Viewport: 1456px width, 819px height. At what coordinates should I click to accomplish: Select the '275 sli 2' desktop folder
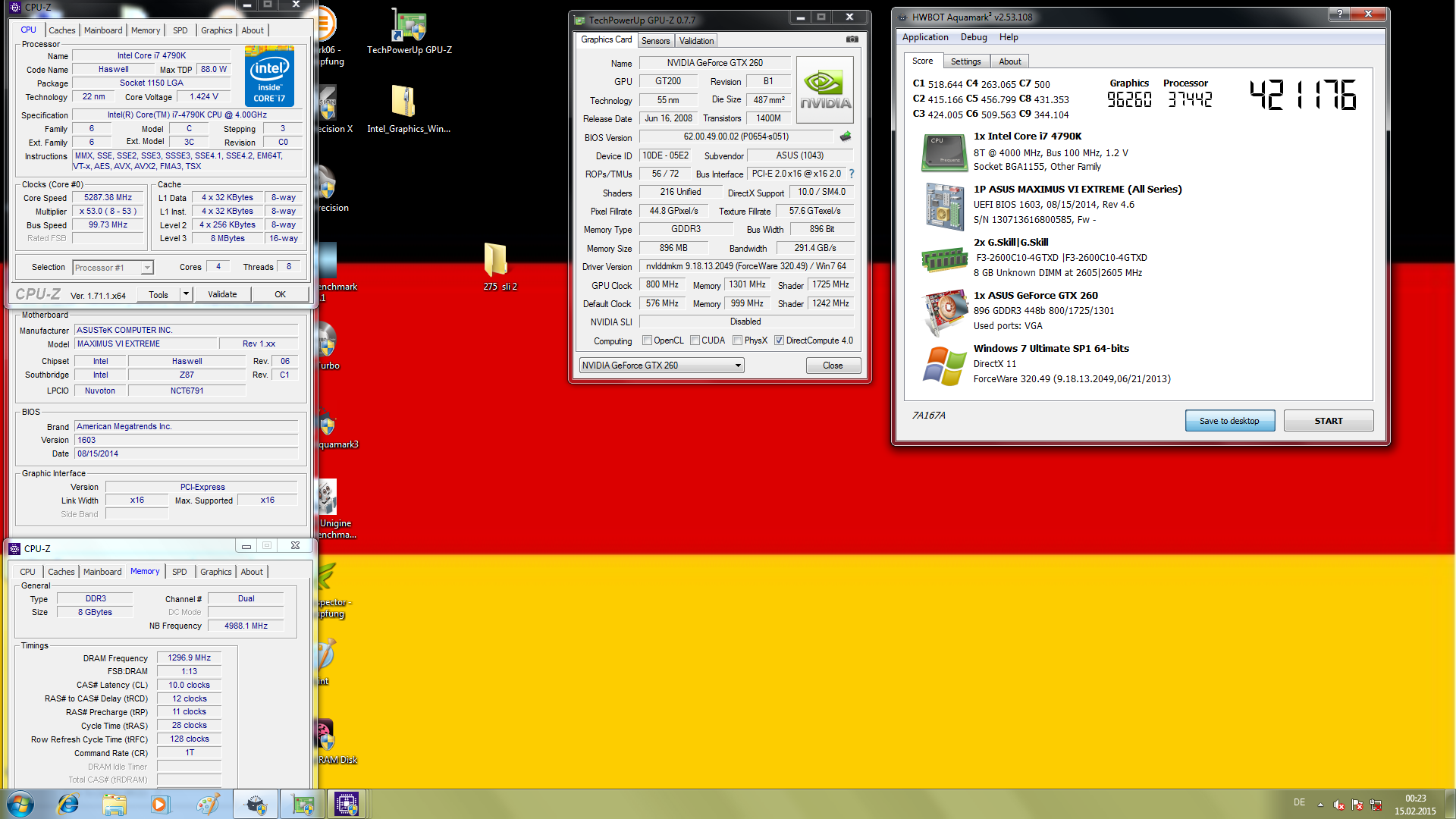tap(500, 267)
